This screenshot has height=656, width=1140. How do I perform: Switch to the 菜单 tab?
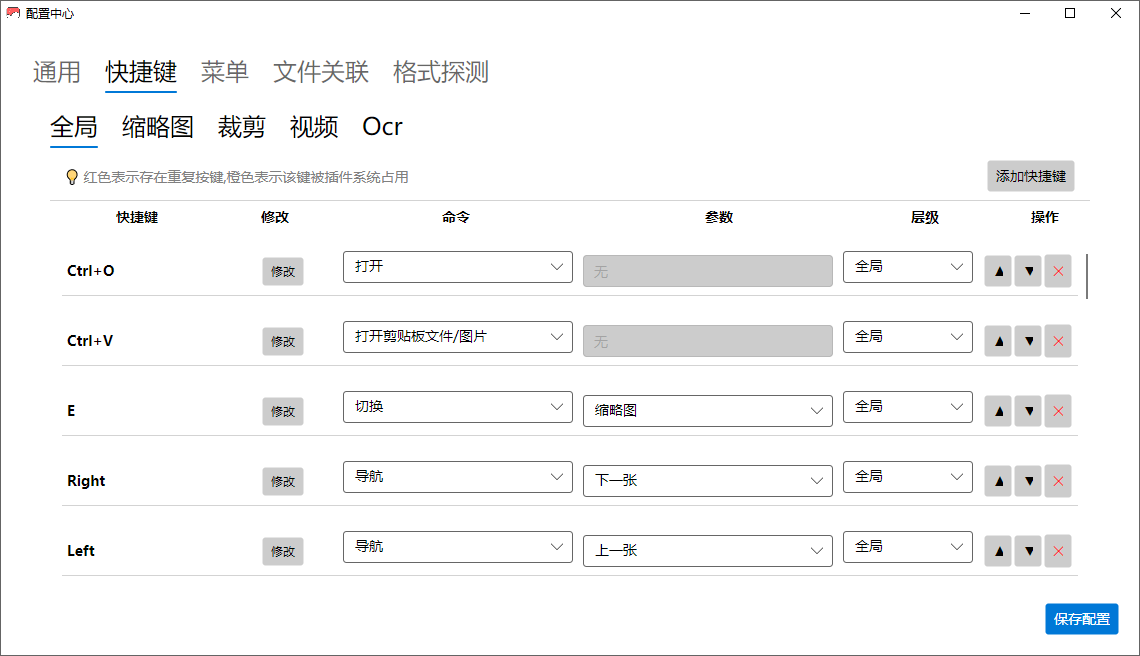click(x=225, y=72)
